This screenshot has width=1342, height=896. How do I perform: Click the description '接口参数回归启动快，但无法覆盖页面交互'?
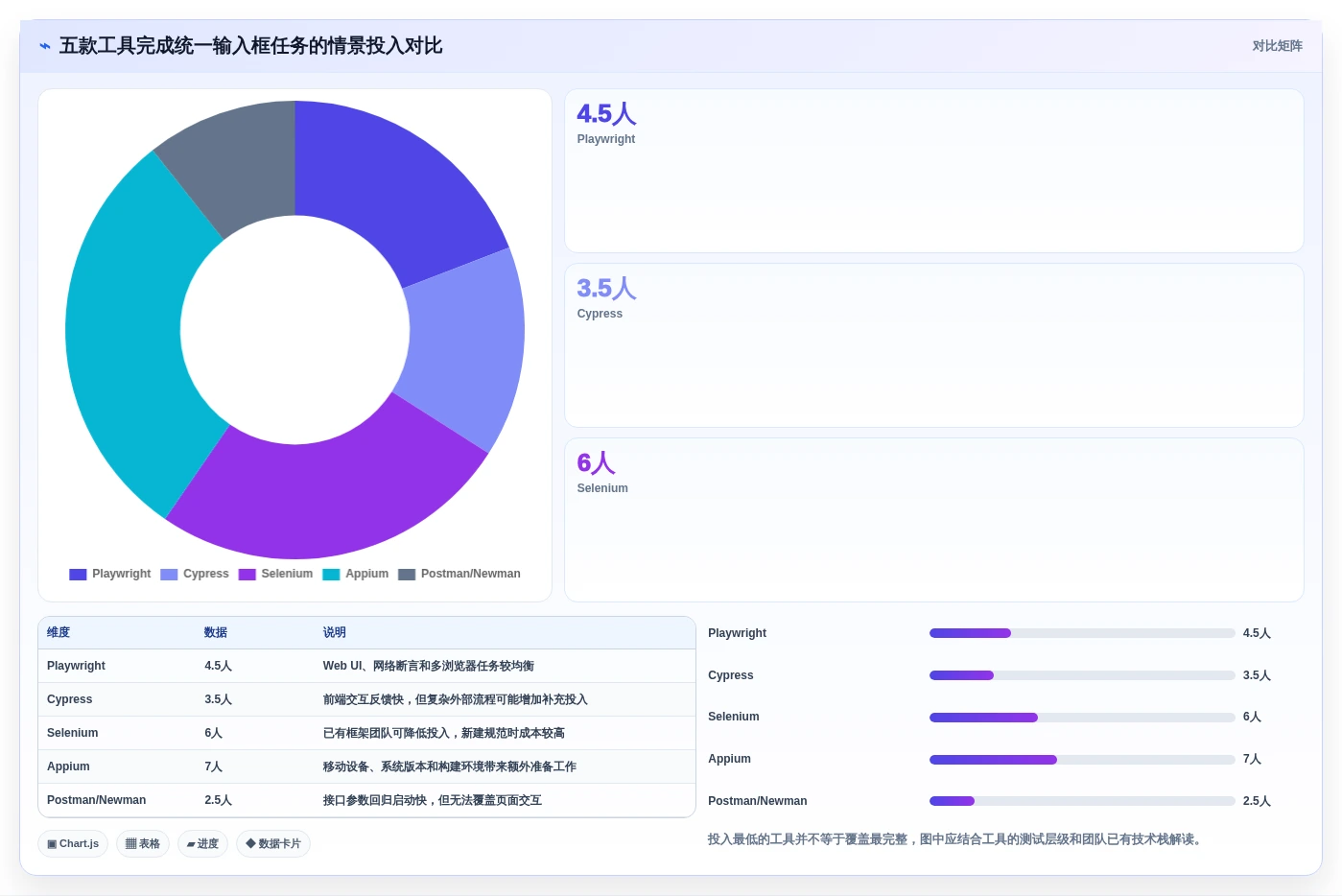(433, 800)
